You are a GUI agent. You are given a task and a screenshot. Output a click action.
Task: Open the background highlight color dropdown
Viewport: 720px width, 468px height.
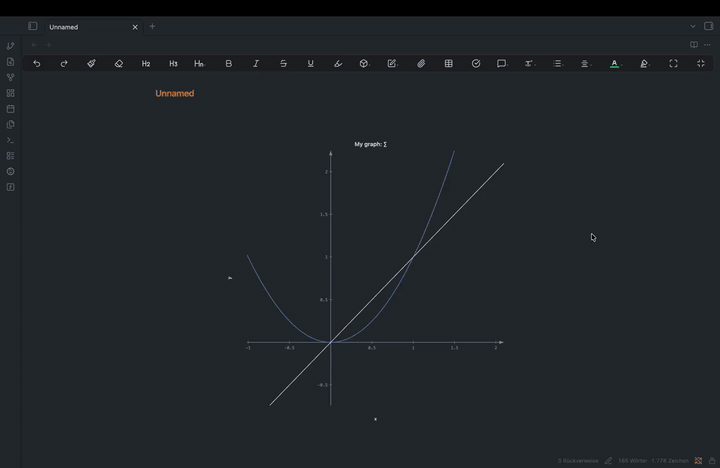click(645, 64)
